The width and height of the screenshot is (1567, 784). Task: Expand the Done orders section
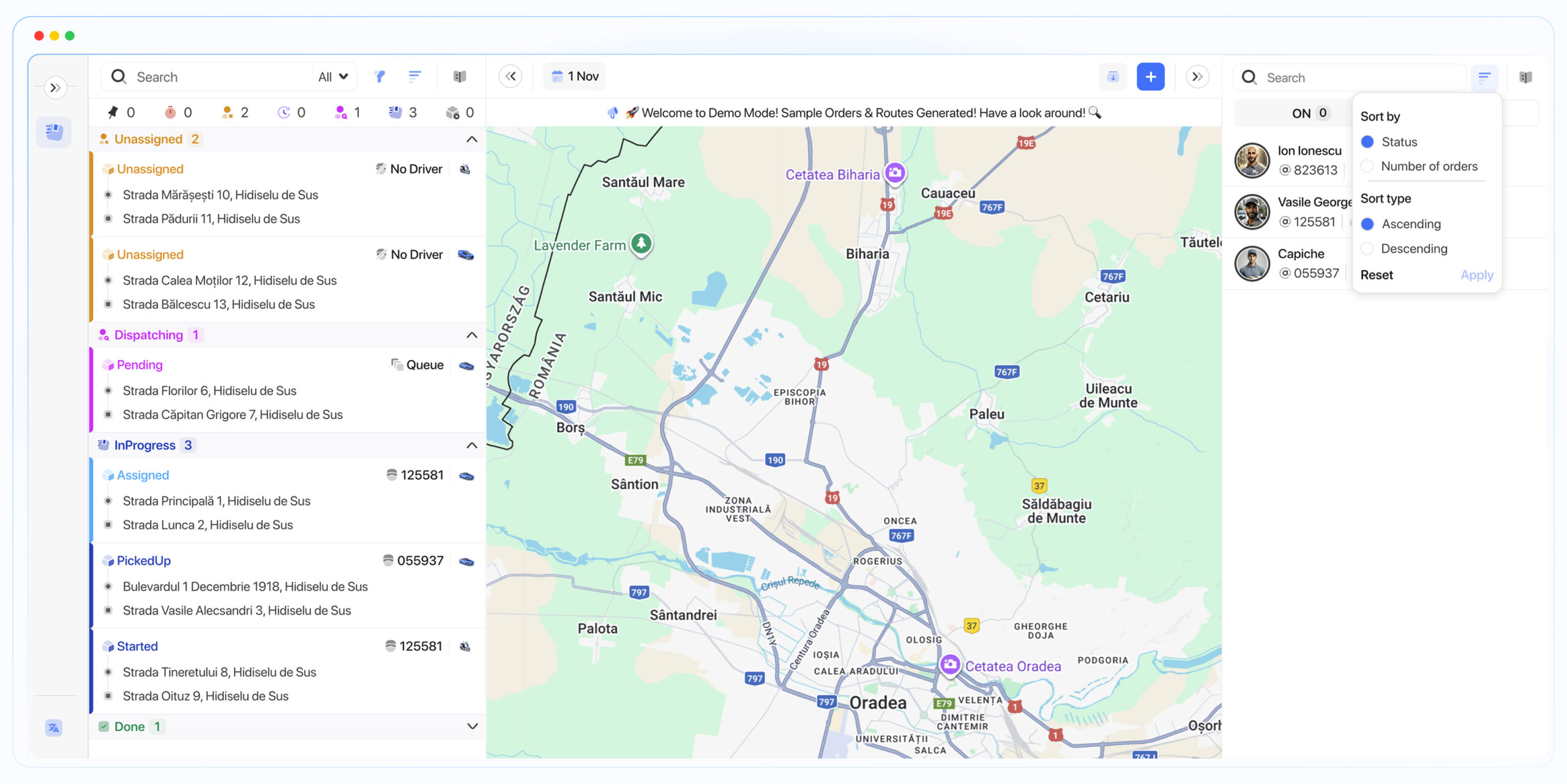tap(472, 726)
